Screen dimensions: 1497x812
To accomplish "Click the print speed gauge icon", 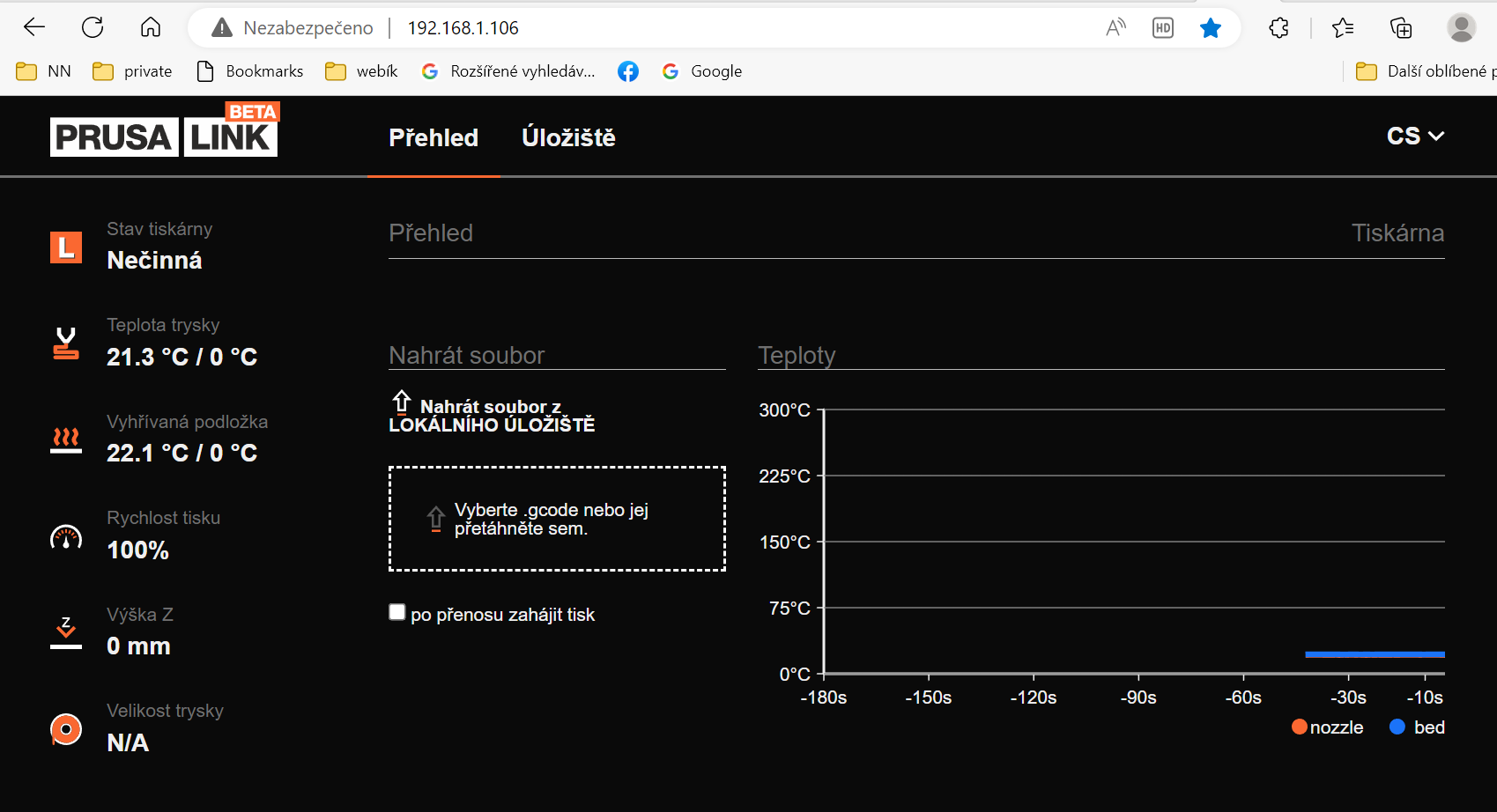I will point(66,536).
